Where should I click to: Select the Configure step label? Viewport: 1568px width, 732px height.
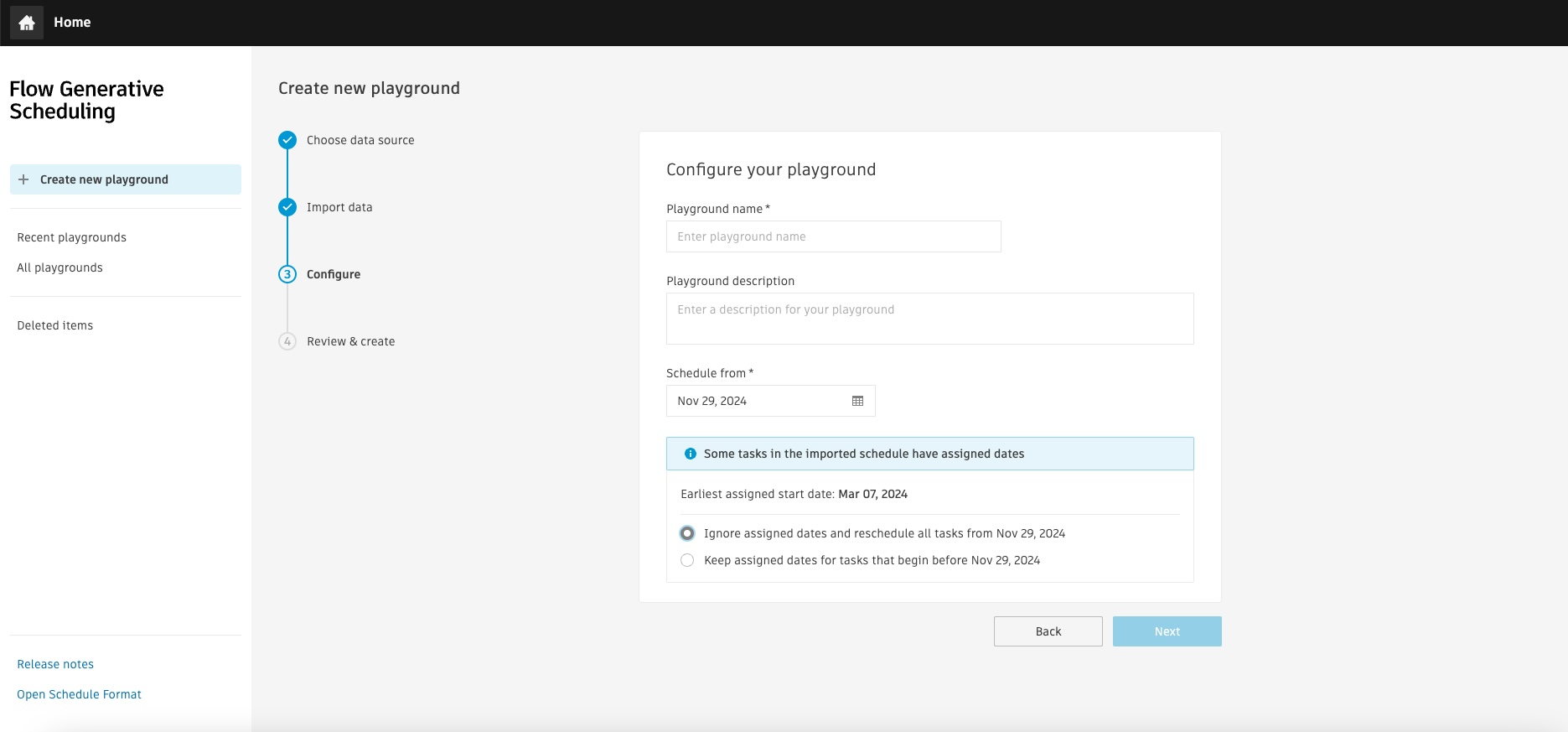(334, 274)
